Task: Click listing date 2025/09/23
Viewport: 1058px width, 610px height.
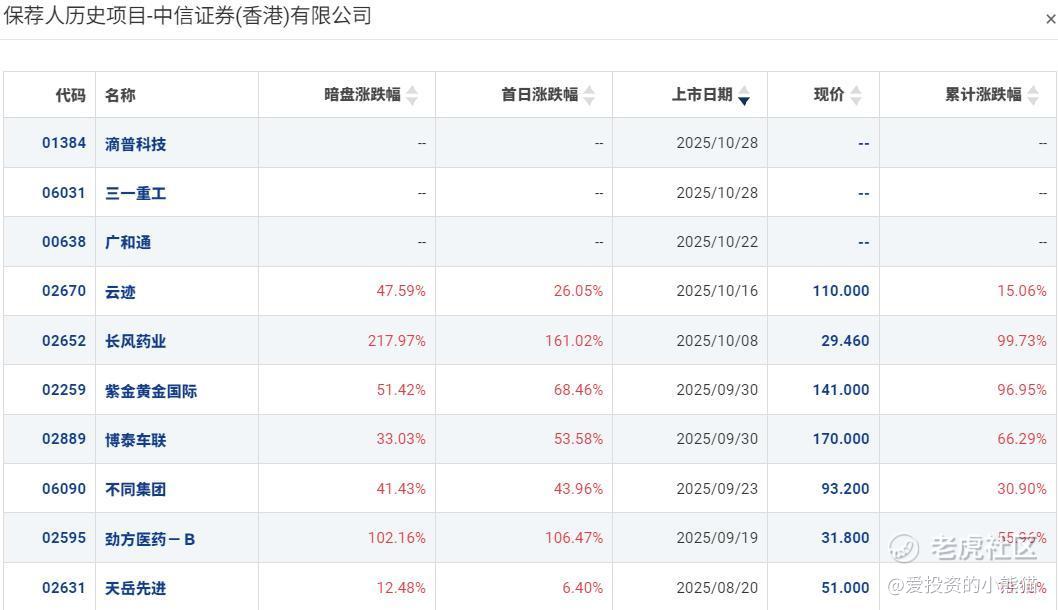Action: tap(717, 489)
